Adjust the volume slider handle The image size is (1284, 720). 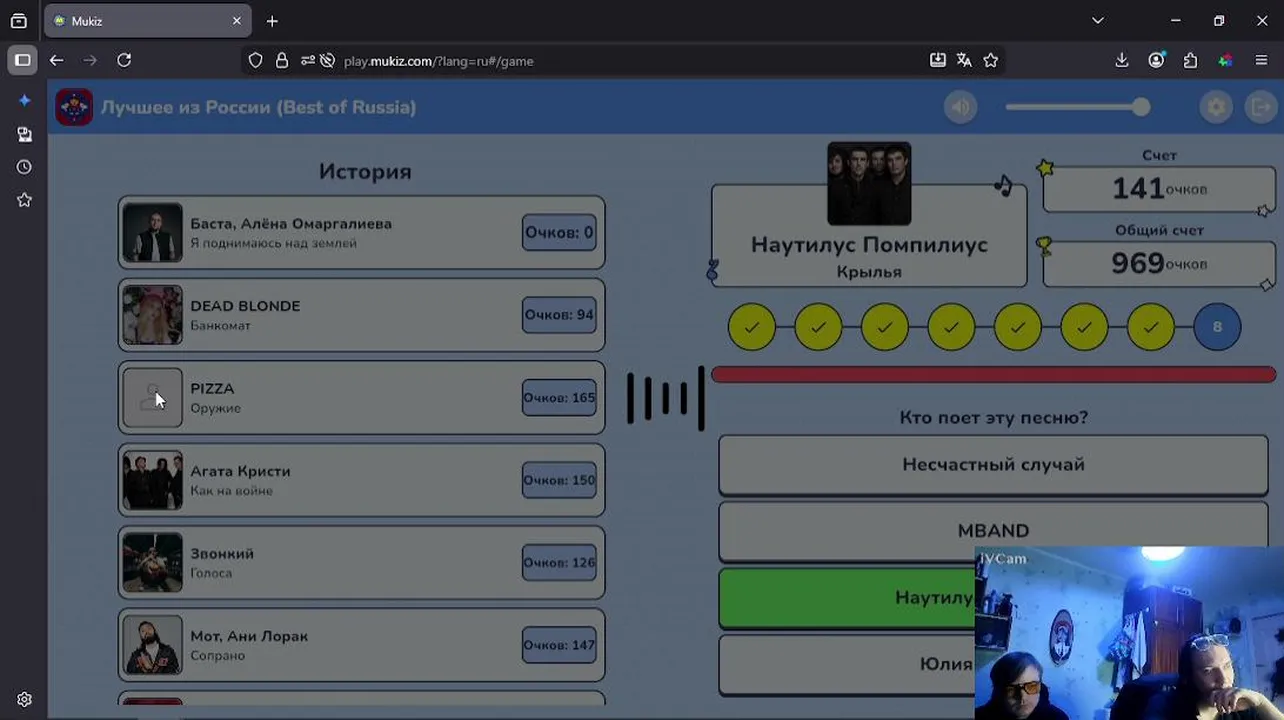(1141, 107)
